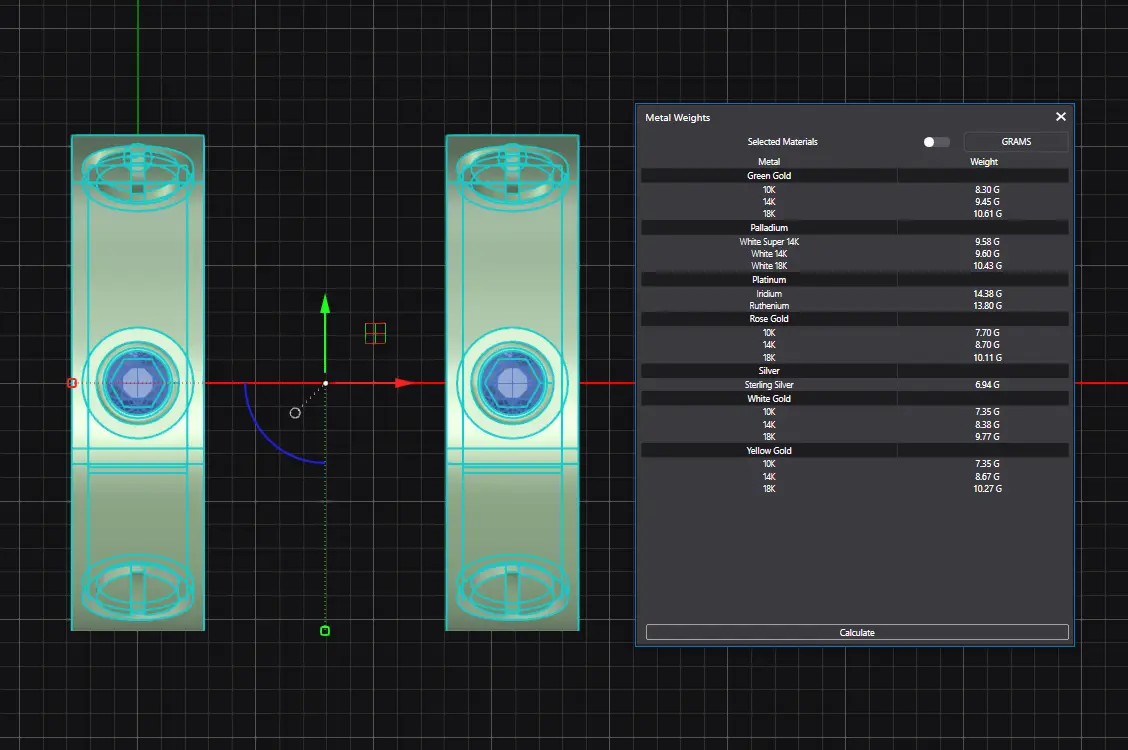Click the green Y-axis move arrow
The width and height of the screenshot is (1128, 750).
[324, 305]
